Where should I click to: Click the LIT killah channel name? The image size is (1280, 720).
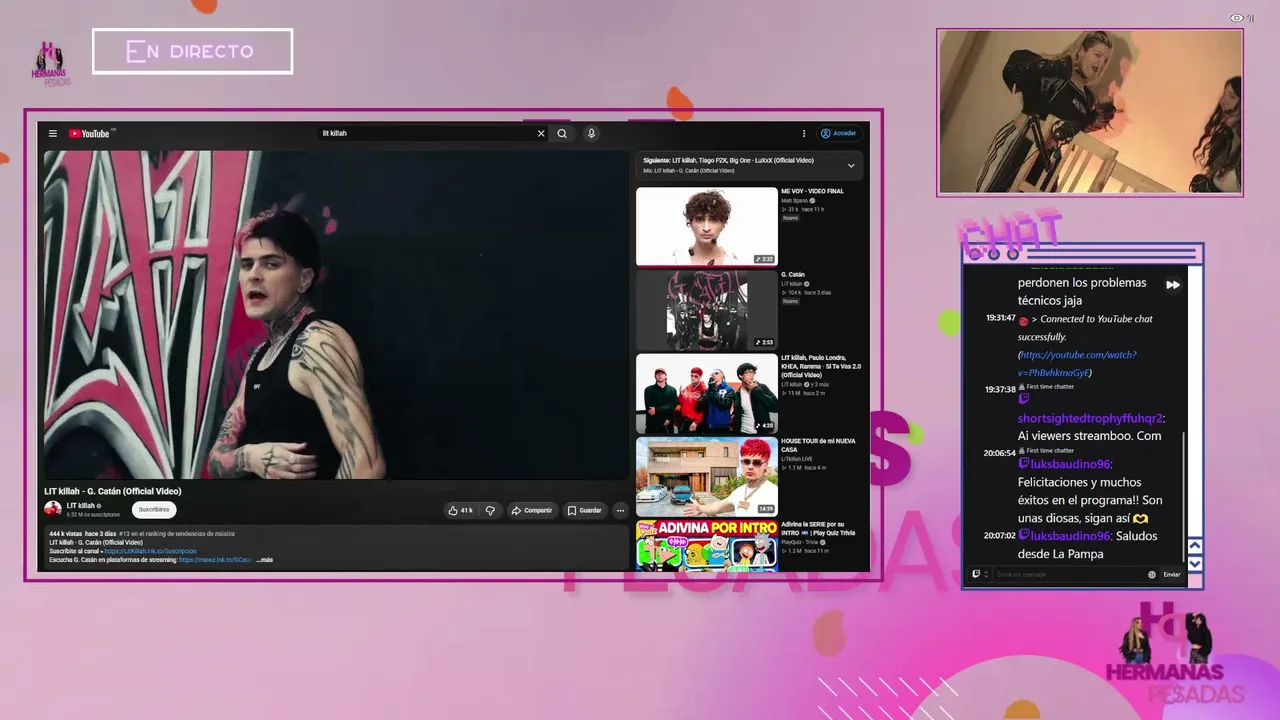point(81,506)
